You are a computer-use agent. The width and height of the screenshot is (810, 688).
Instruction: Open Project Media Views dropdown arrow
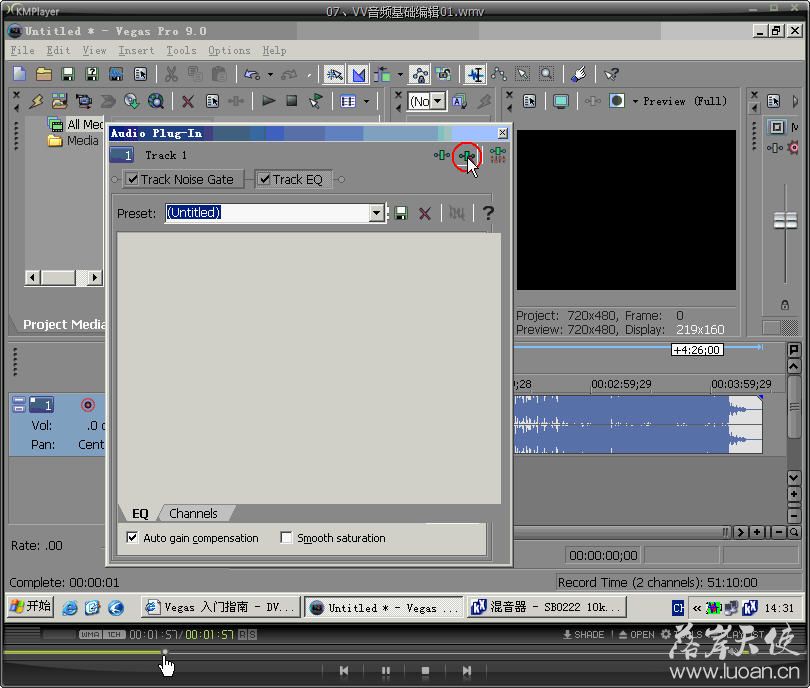(x=366, y=101)
